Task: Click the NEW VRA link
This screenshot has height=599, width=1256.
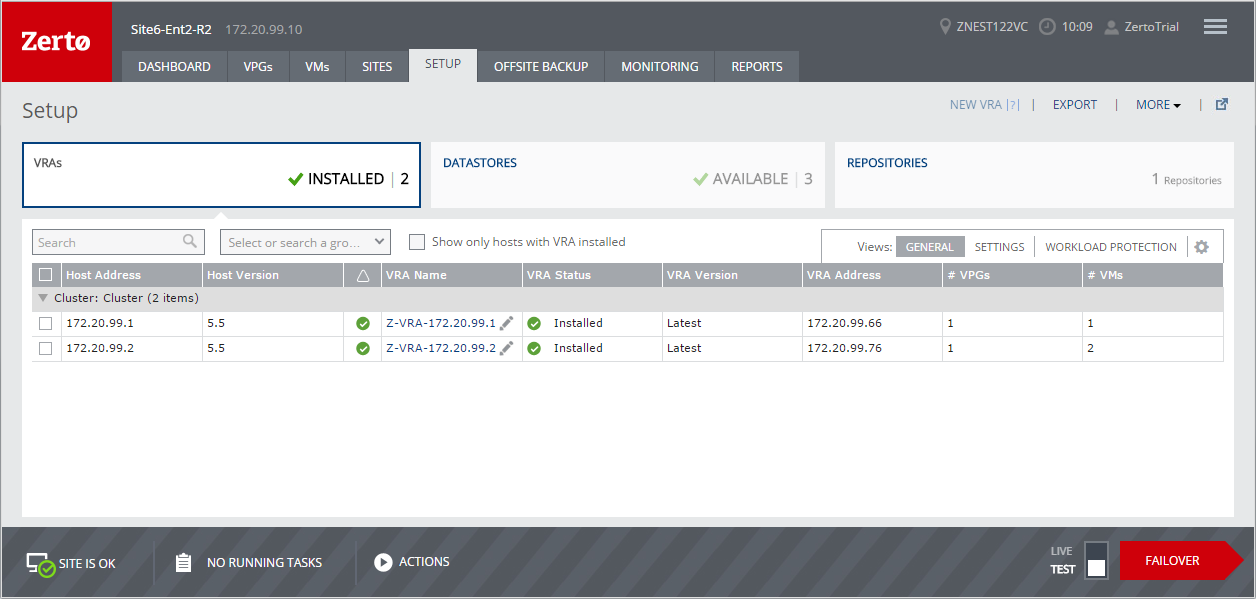Action: [x=976, y=104]
